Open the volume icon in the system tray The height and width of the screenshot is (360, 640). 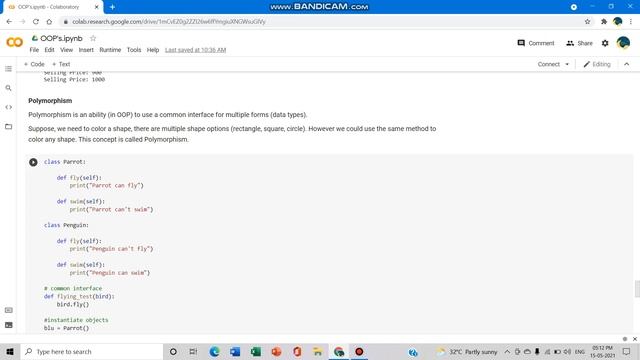coord(567,351)
